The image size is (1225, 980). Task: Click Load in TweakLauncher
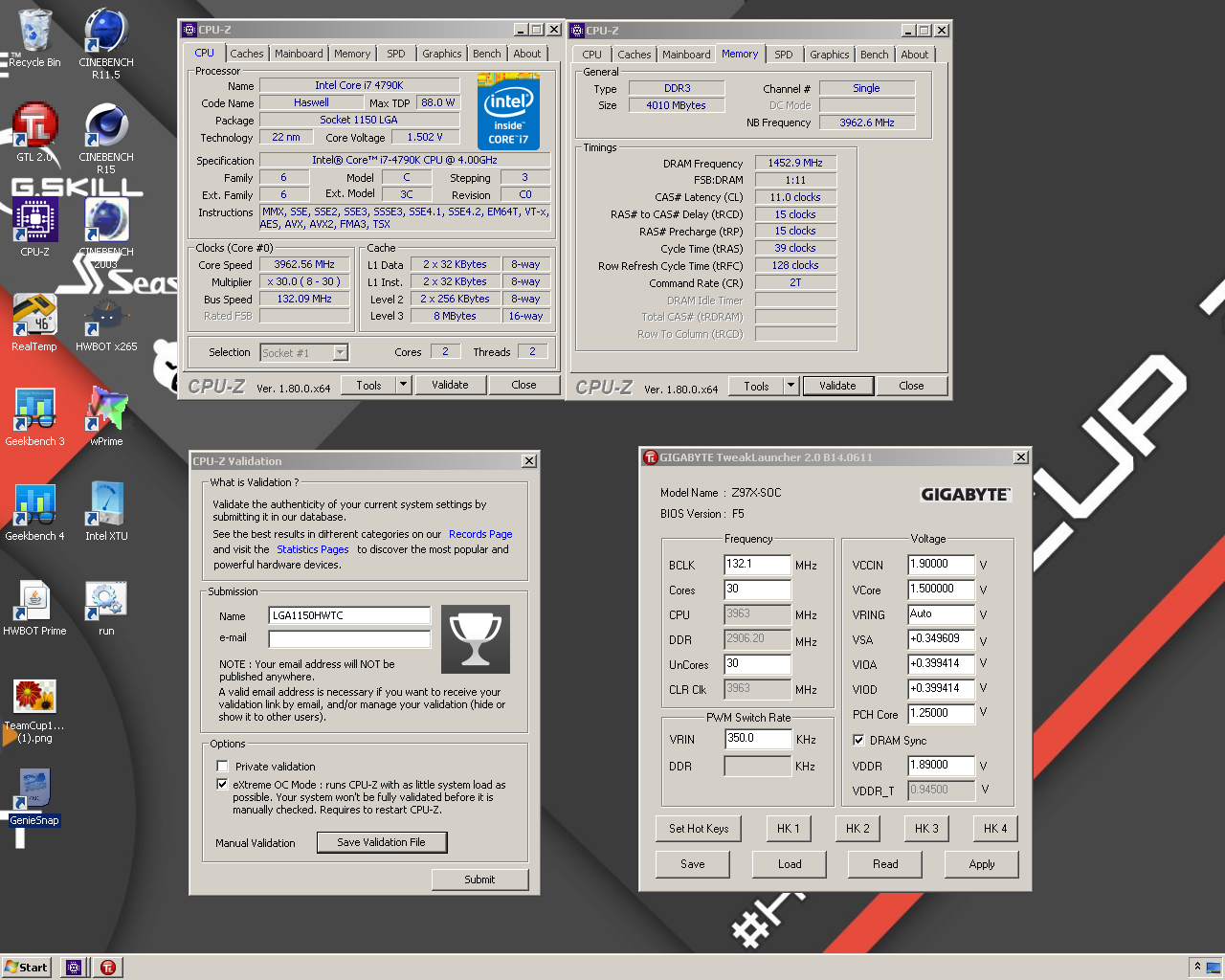pos(790,864)
